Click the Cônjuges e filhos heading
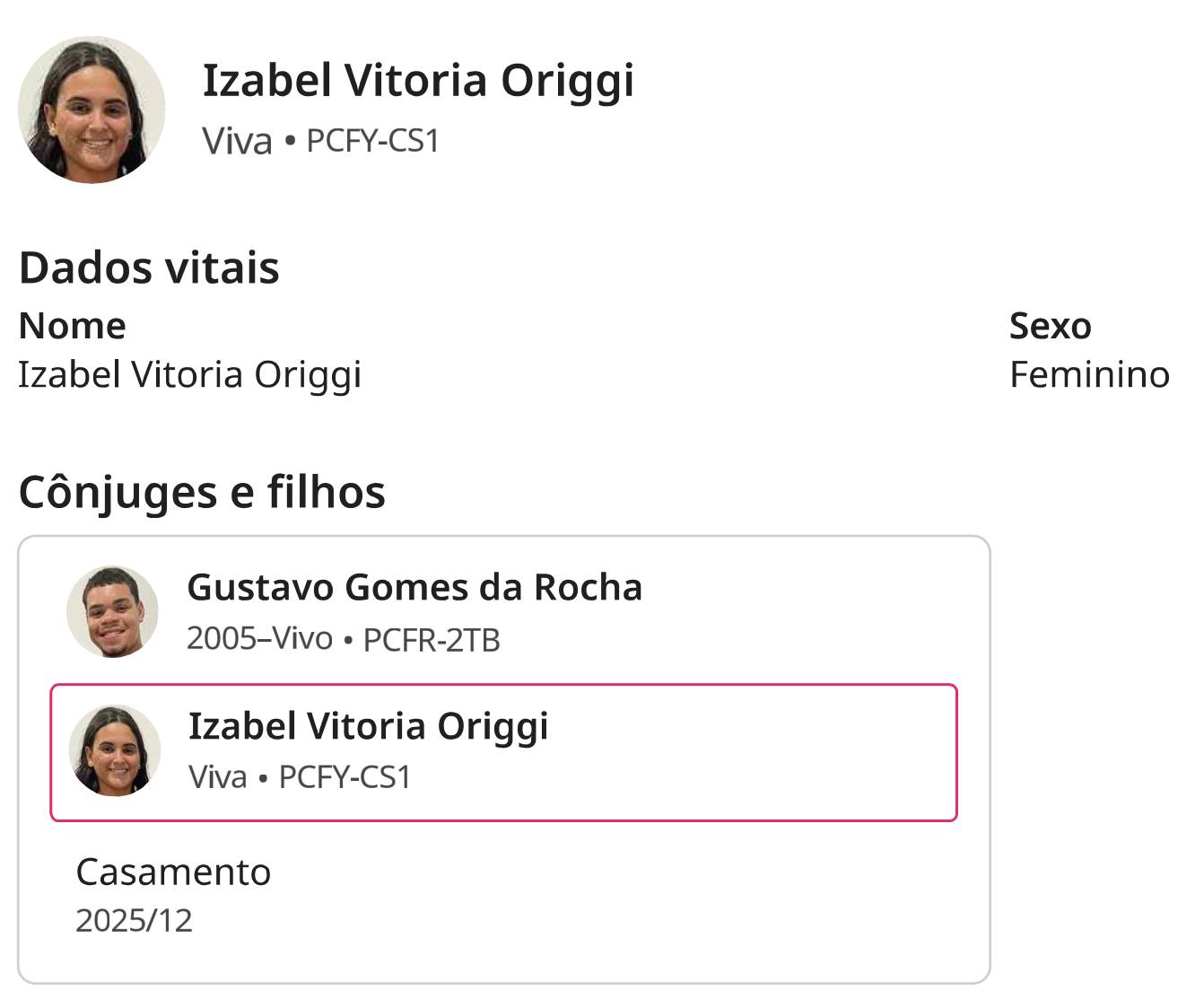 point(202,492)
